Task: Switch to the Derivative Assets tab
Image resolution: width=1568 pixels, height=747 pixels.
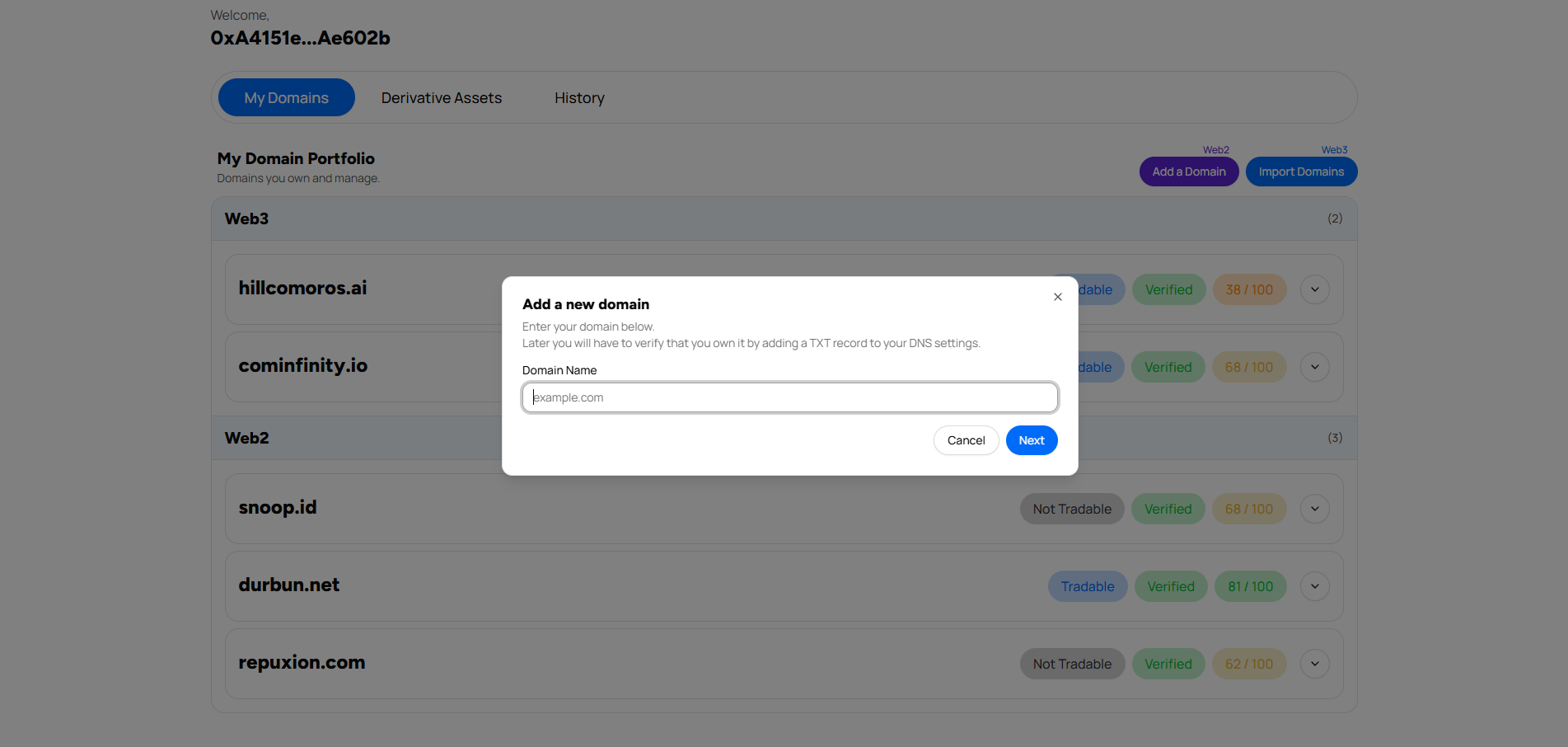Action: point(441,98)
